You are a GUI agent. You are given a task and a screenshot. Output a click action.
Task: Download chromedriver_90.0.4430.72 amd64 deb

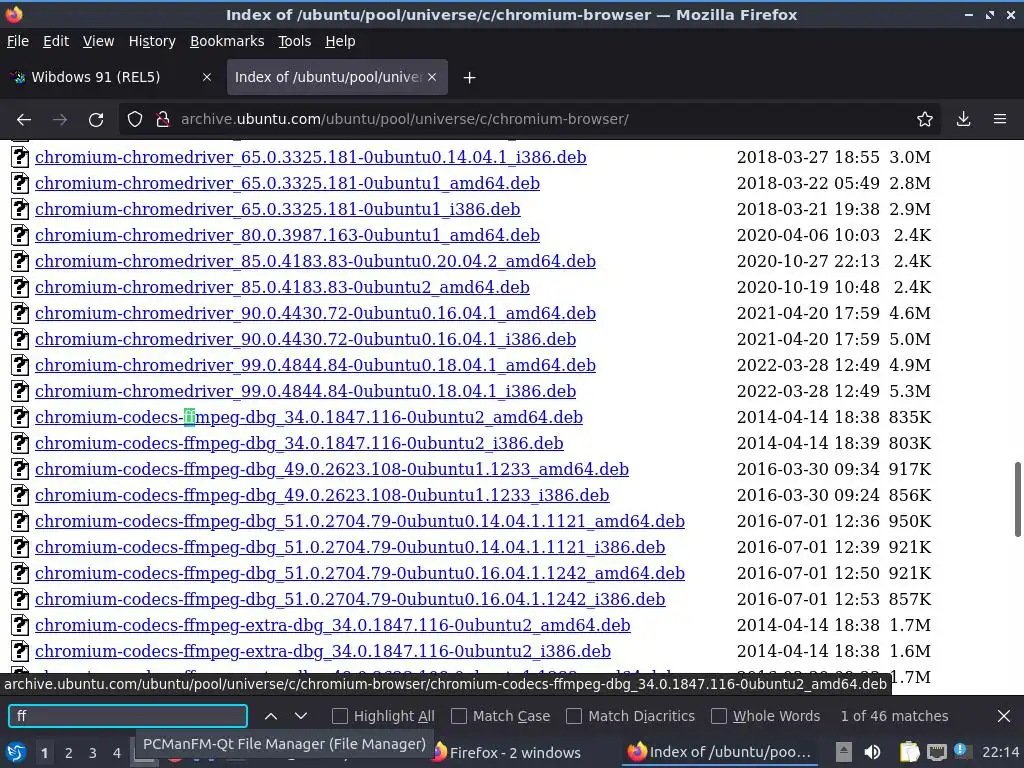[x=315, y=313]
